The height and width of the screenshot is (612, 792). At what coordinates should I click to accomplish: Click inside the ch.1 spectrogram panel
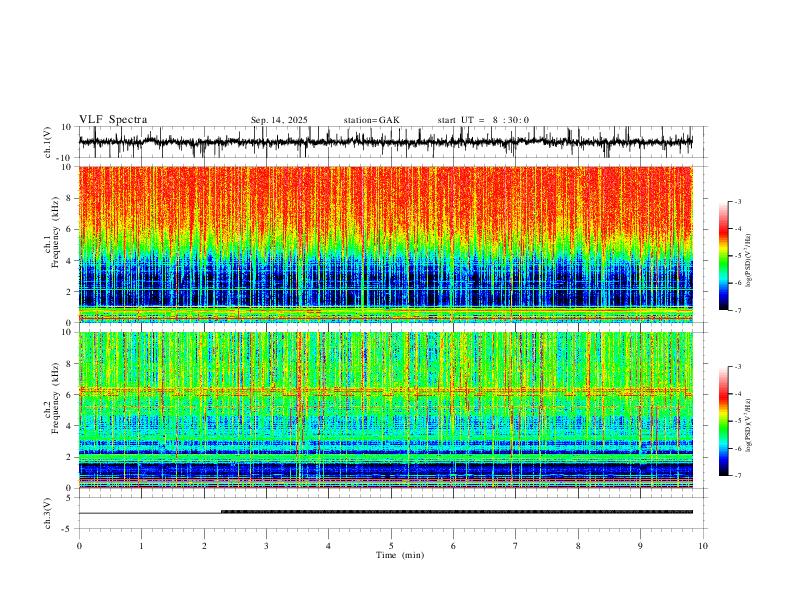[x=385, y=244]
